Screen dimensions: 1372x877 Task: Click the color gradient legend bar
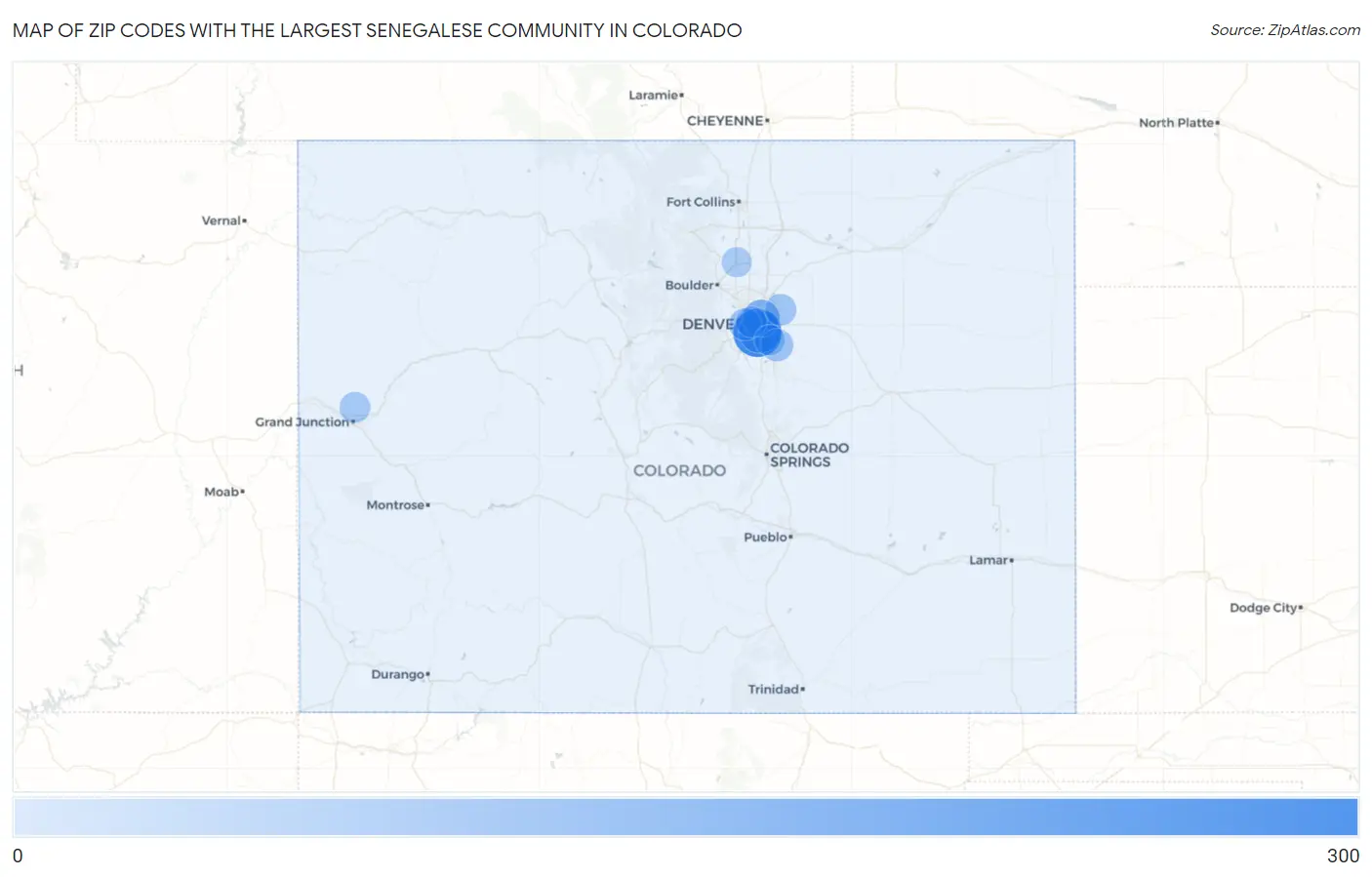686,817
